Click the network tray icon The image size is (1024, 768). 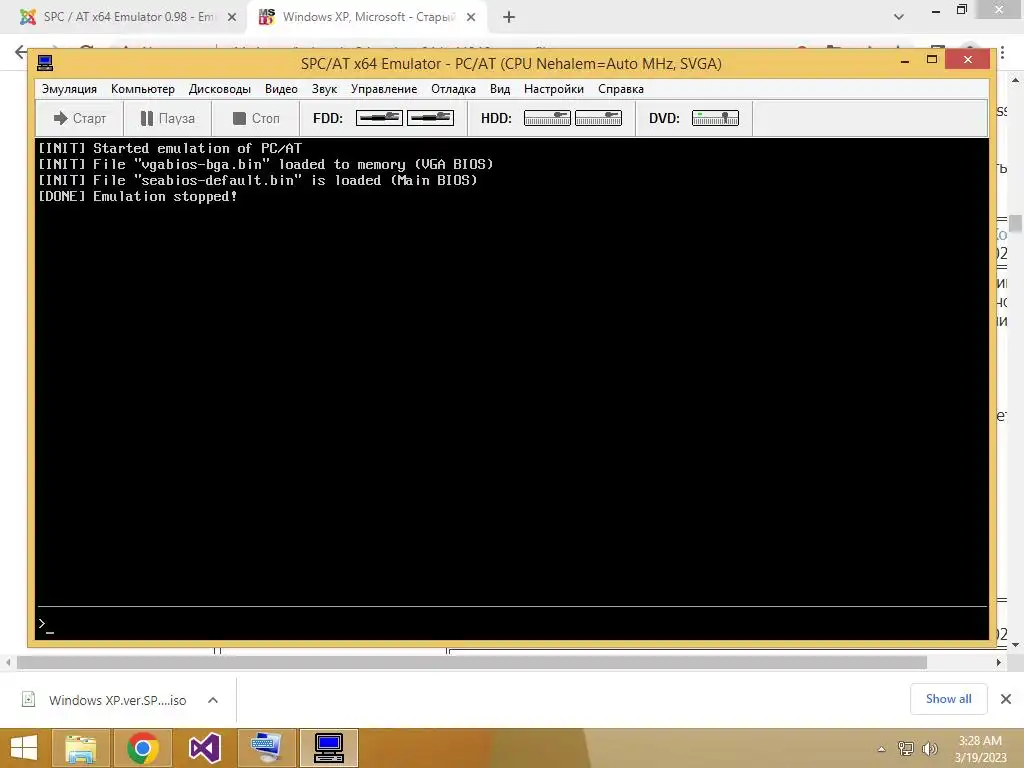tap(906, 749)
